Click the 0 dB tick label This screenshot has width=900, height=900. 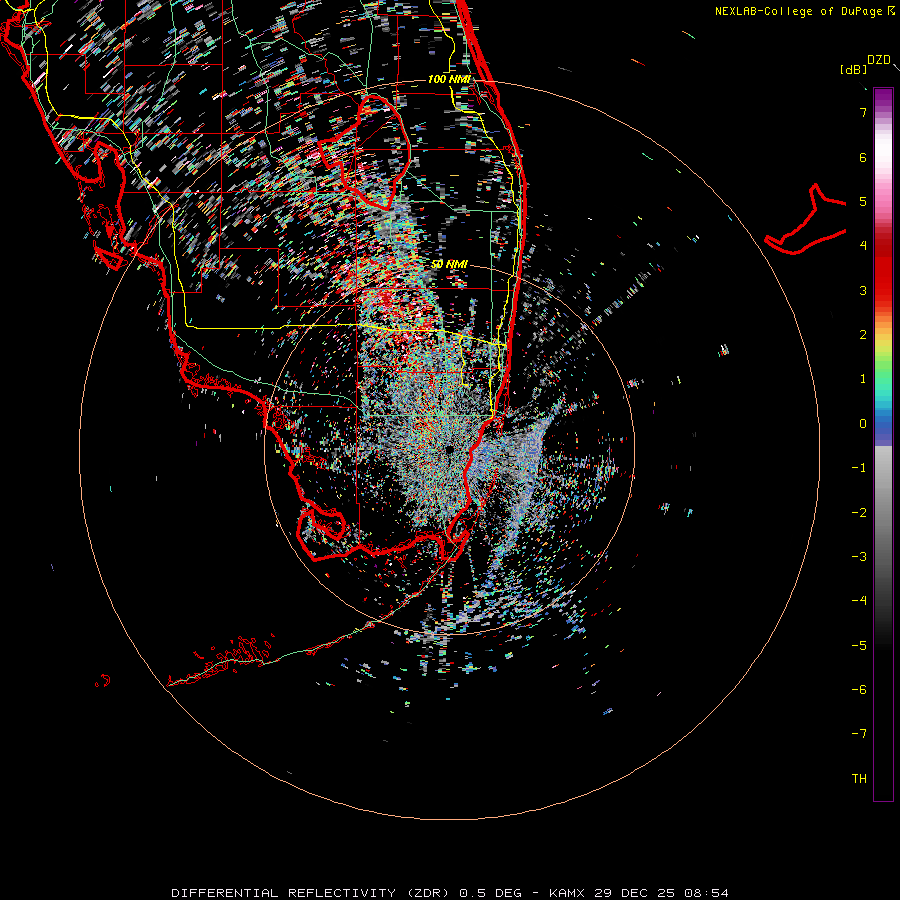click(x=863, y=424)
